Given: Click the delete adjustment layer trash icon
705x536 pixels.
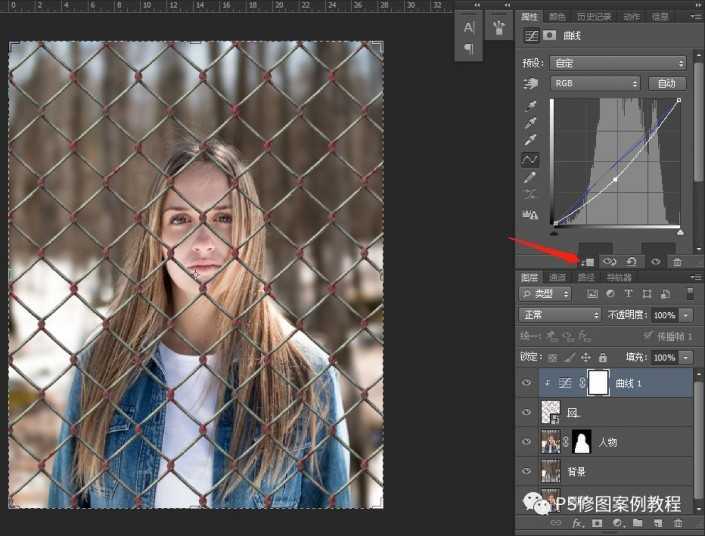Looking at the screenshot, I should coord(677,261).
